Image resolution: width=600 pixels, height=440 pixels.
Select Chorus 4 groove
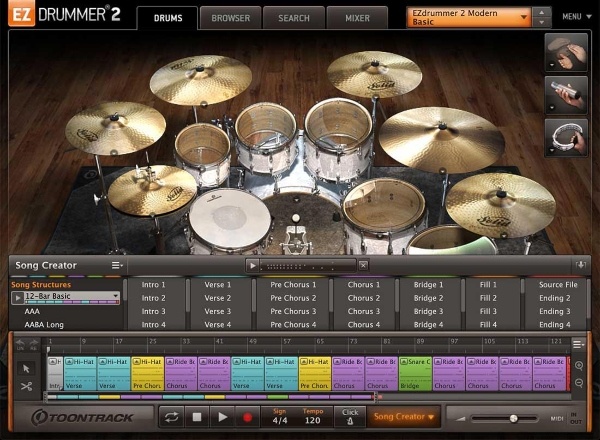[364, 325]
